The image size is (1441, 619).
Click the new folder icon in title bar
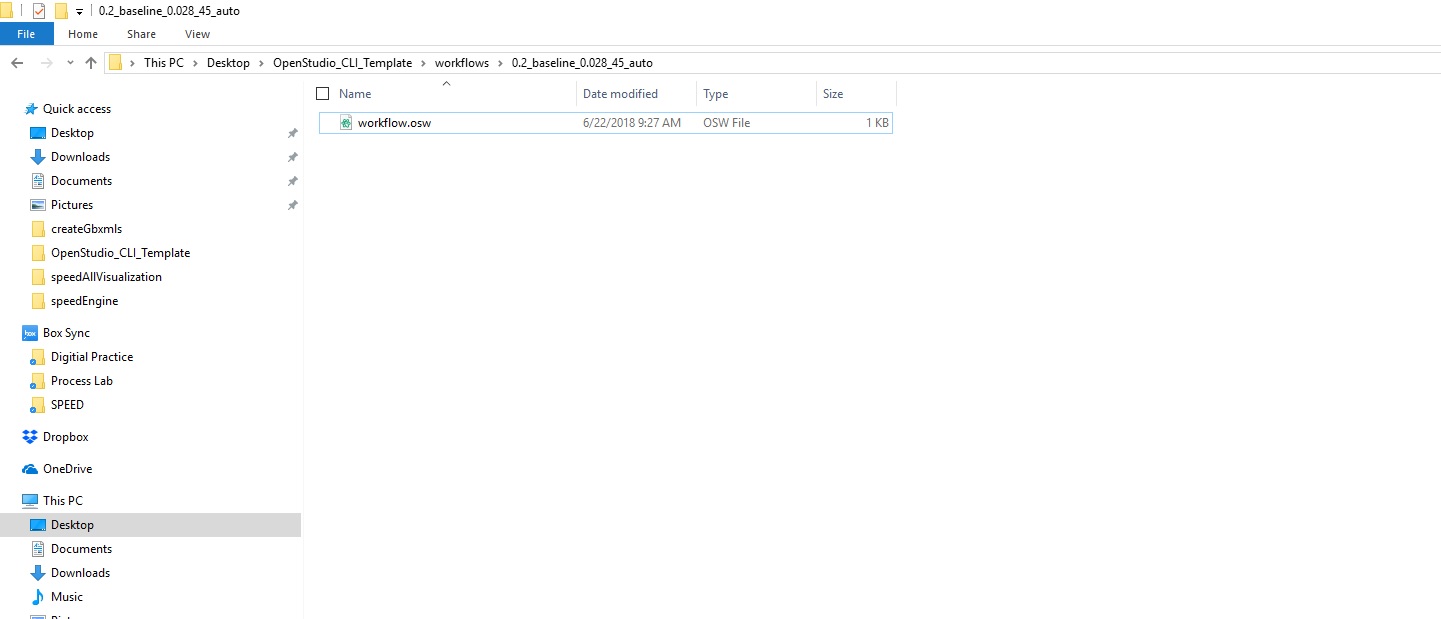pyautogui.click(x=60, y=10)
